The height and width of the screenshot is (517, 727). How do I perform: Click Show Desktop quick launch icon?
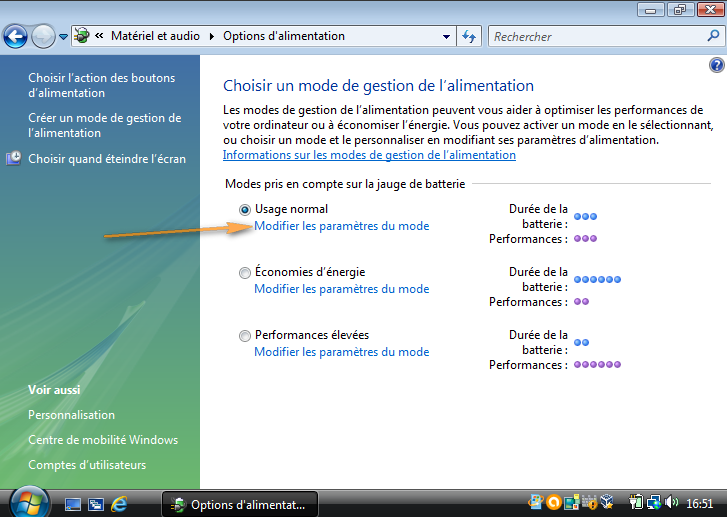click(72, 504)
